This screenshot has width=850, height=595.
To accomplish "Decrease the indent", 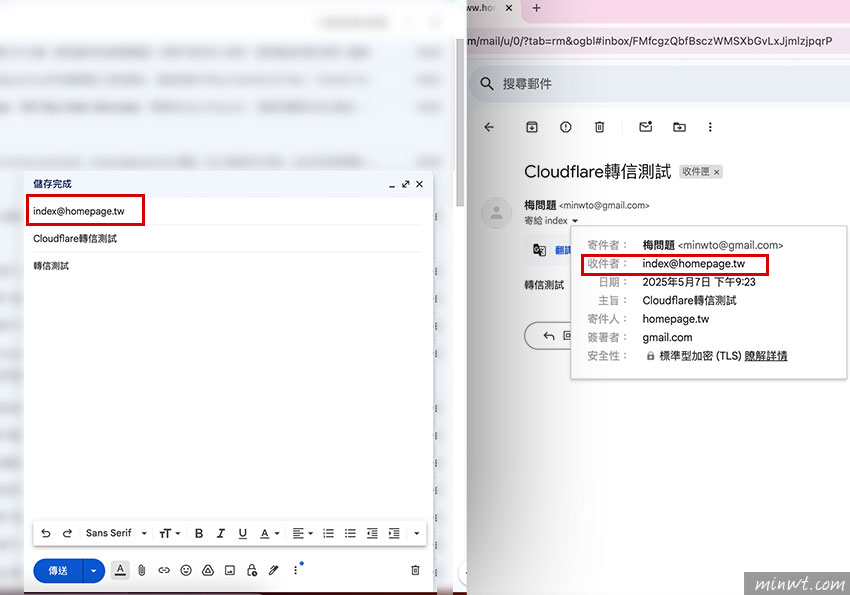I will click(x=372, y=534).
